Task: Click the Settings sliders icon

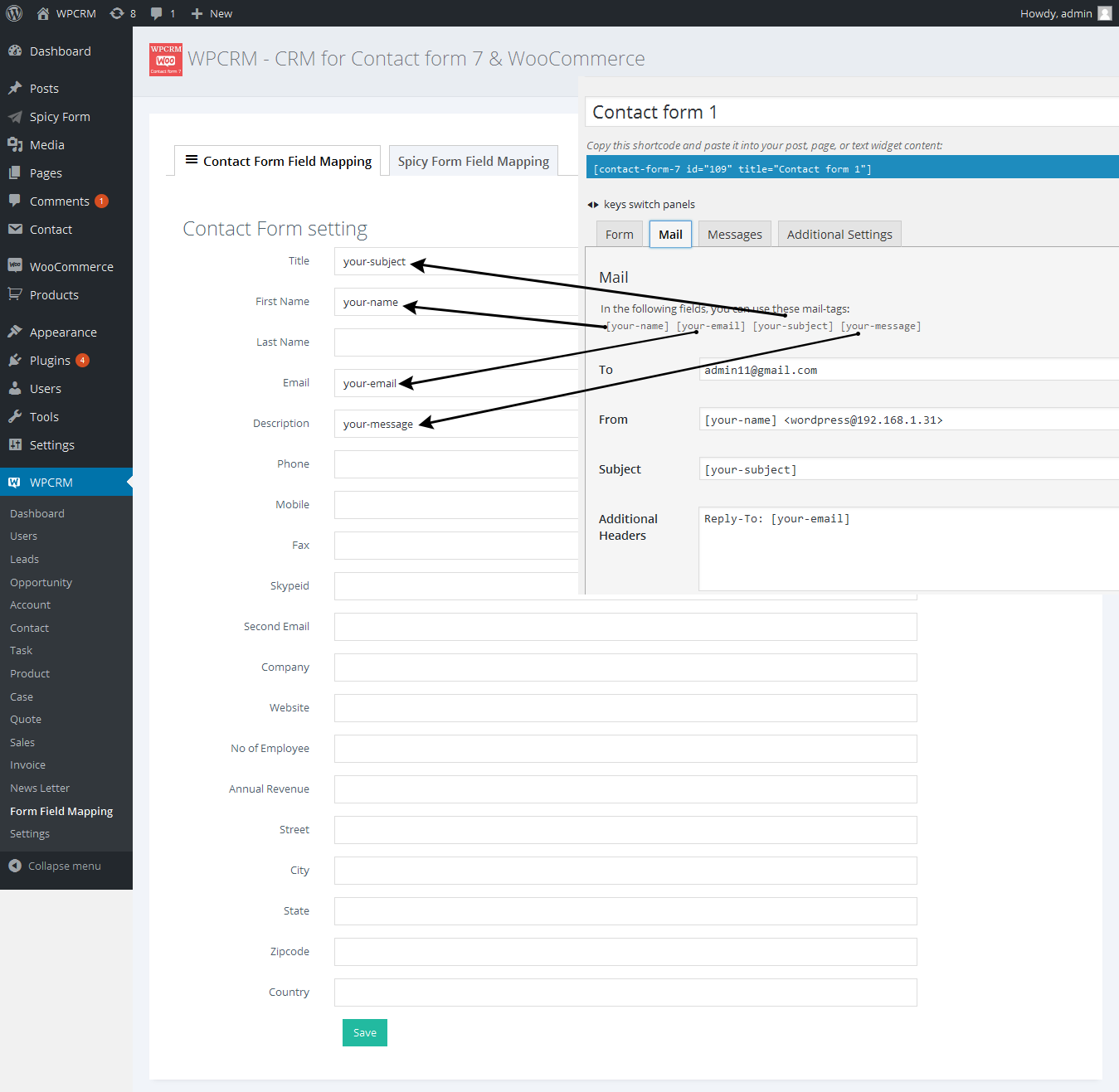Action: pos(15,444)
